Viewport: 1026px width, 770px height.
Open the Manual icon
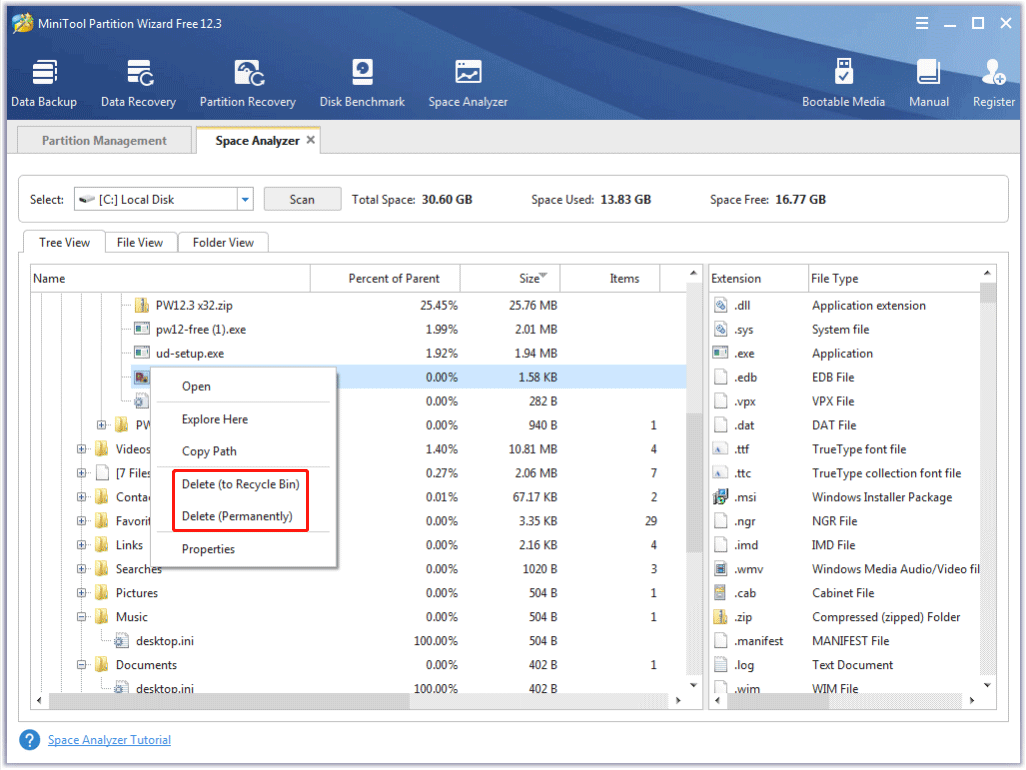928,83
